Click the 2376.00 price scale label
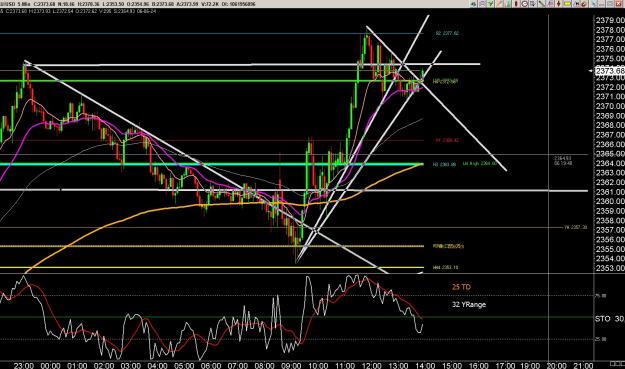This screenshot has height=369, width=625. pyautogui.click(x=610, y=49)
